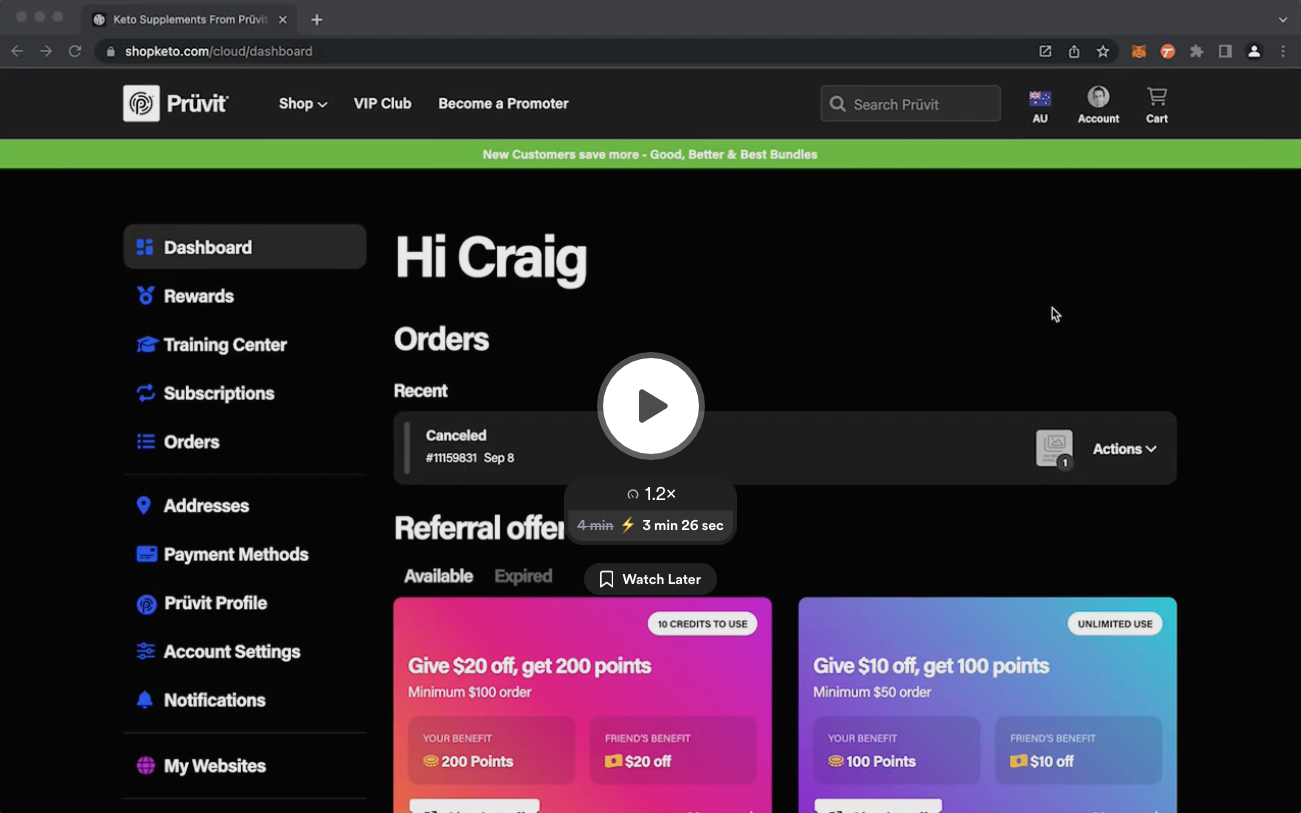
Task: Click the Dashboard sidebar icon
Action: point(145,247)
